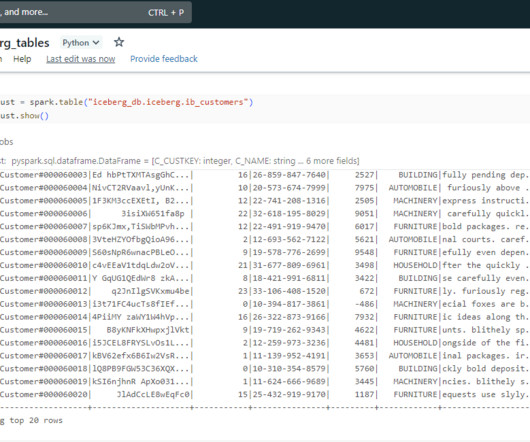
Task: Open the Python language dropdown
Action: click(x=81, y=43)
